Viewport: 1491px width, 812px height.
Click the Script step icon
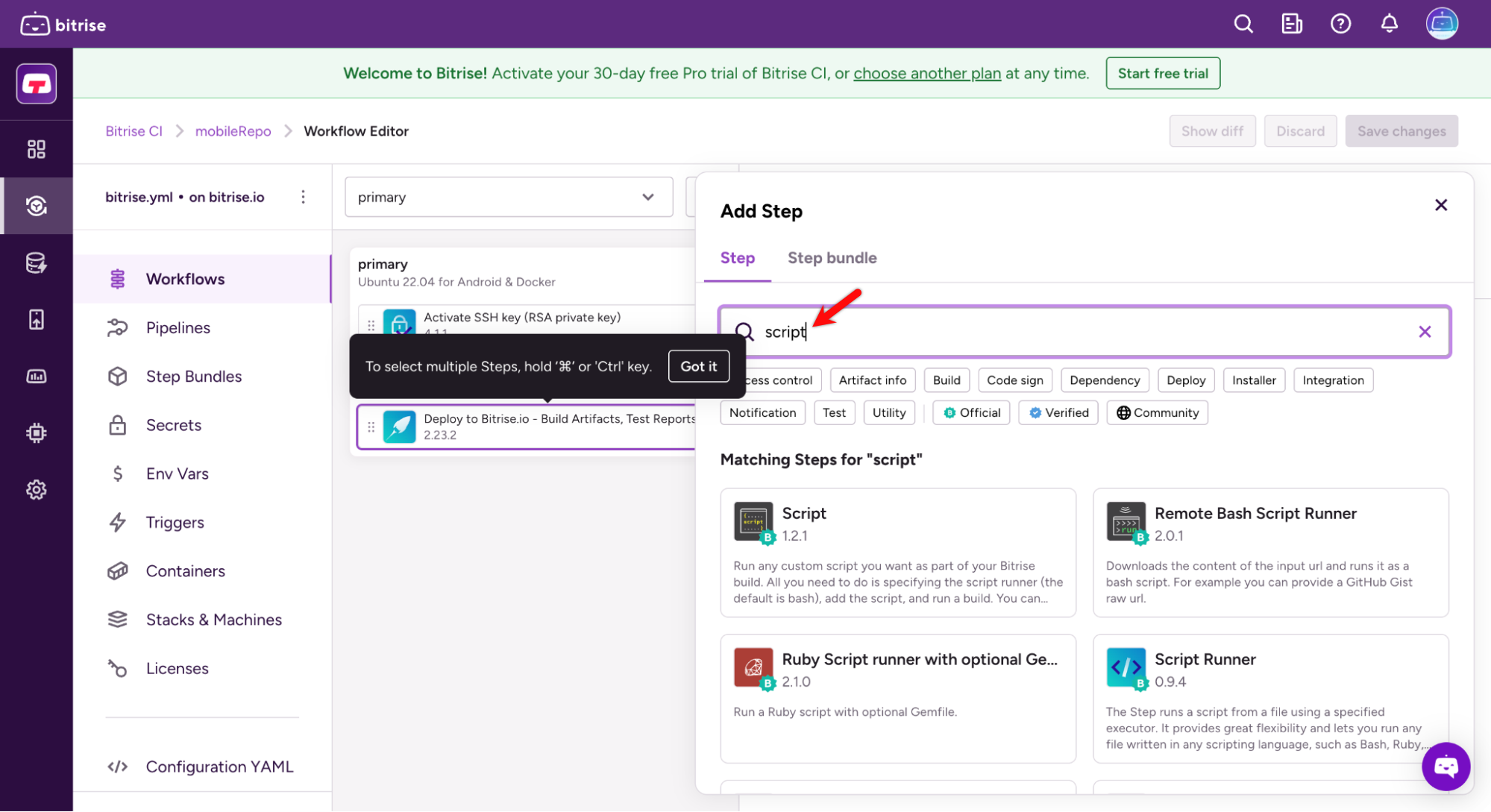pyautogui.click(x=753, y=521)
